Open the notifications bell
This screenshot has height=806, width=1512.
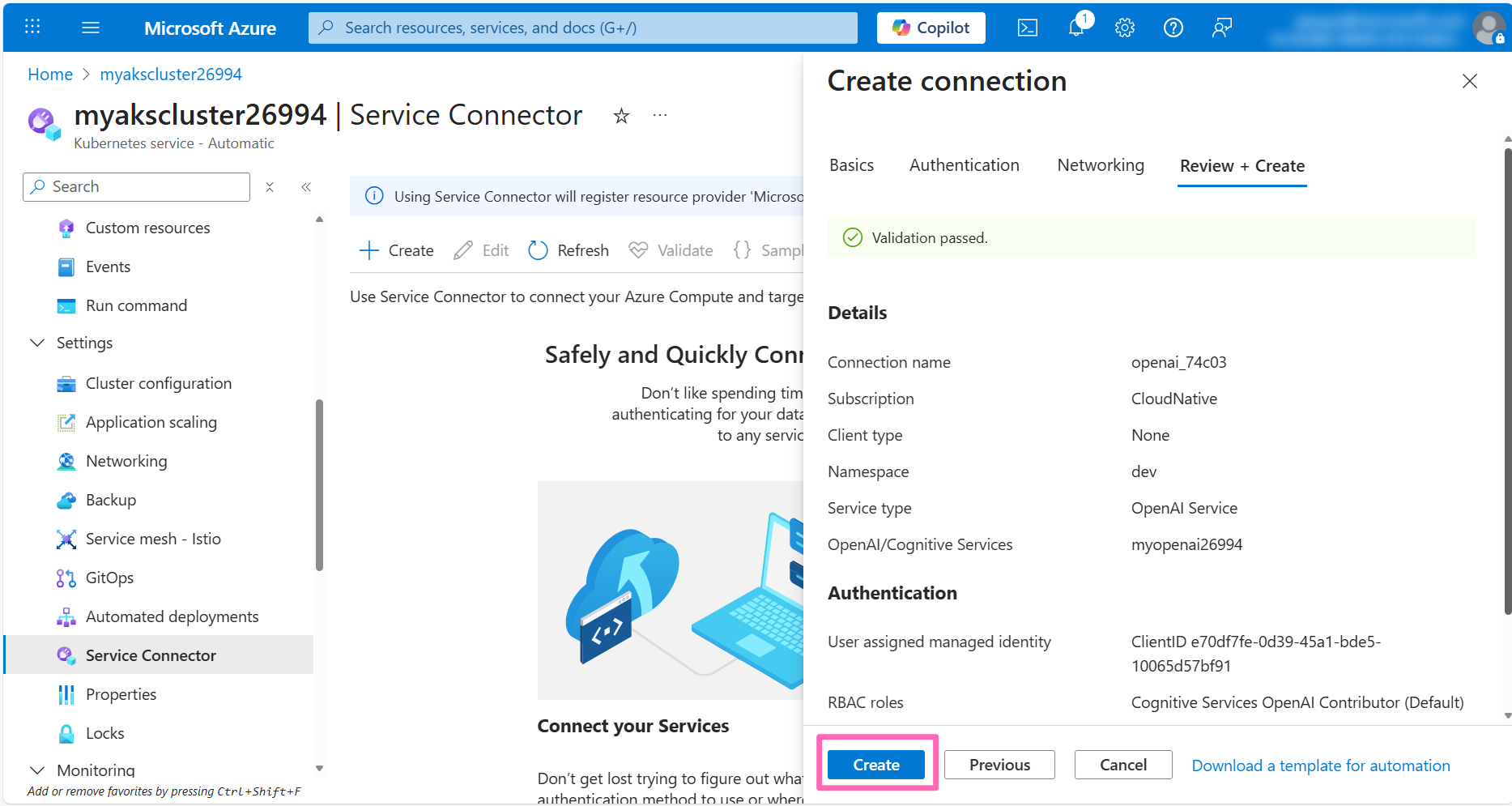[1076, 28]
